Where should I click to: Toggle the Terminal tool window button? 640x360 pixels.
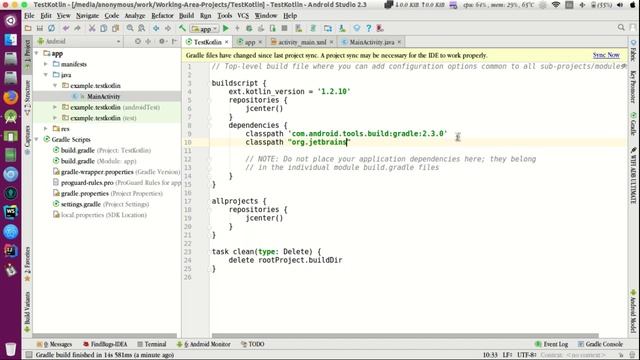pyautogui.click(x=152, y=344)
